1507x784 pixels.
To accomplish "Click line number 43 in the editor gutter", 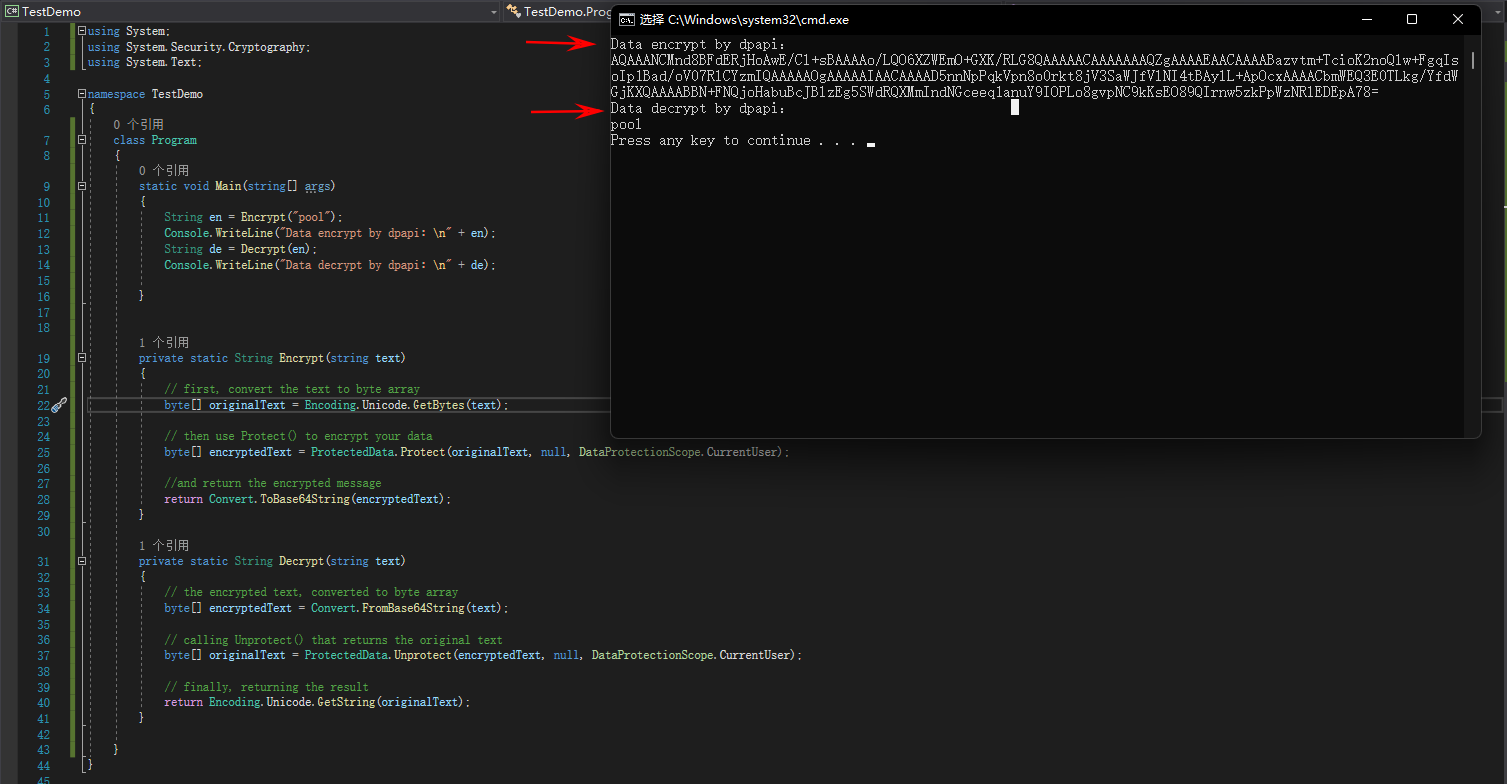I will [x=43, y=749].
